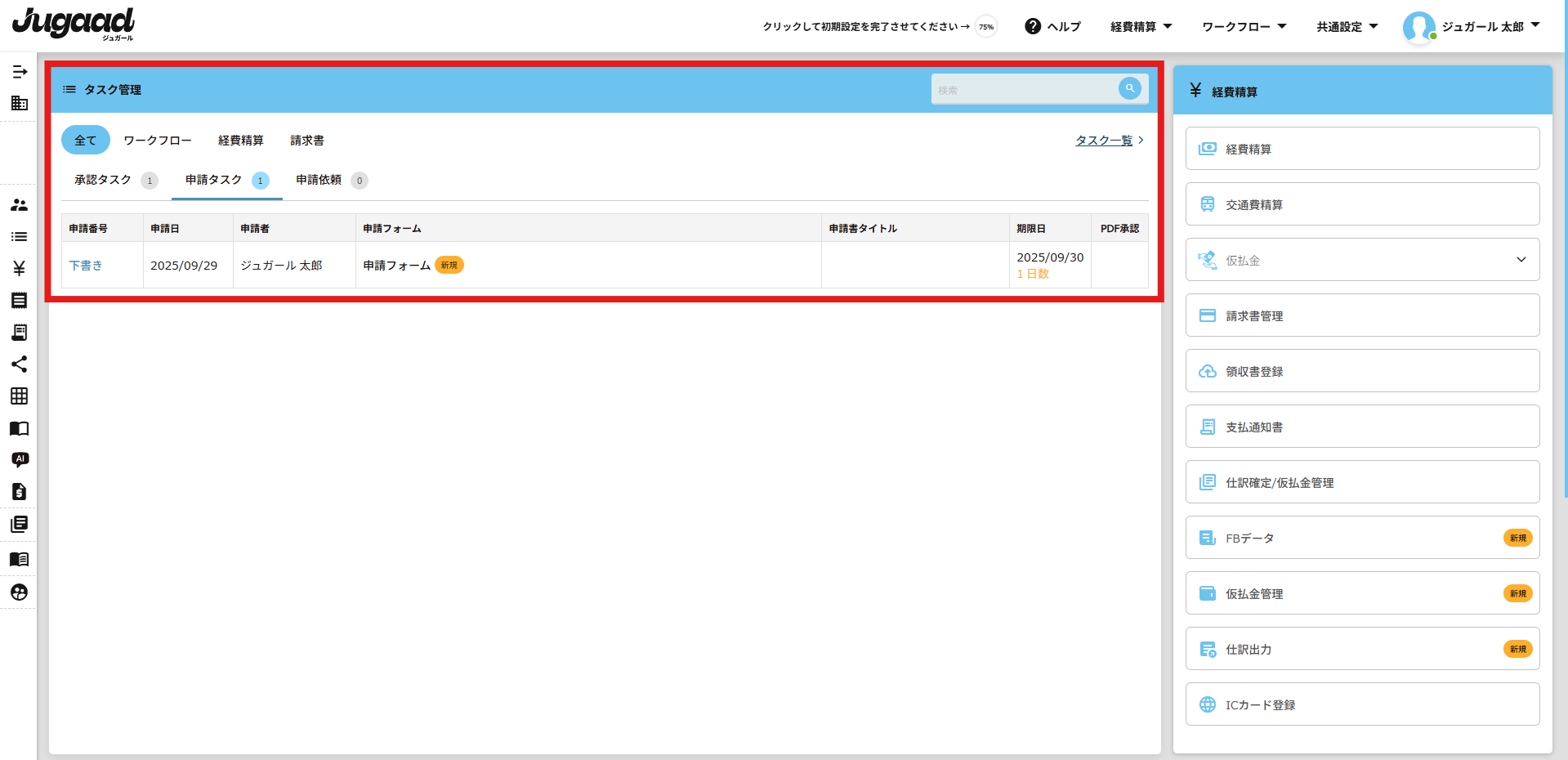Expand the left sidebar menu

coord(20,72)
